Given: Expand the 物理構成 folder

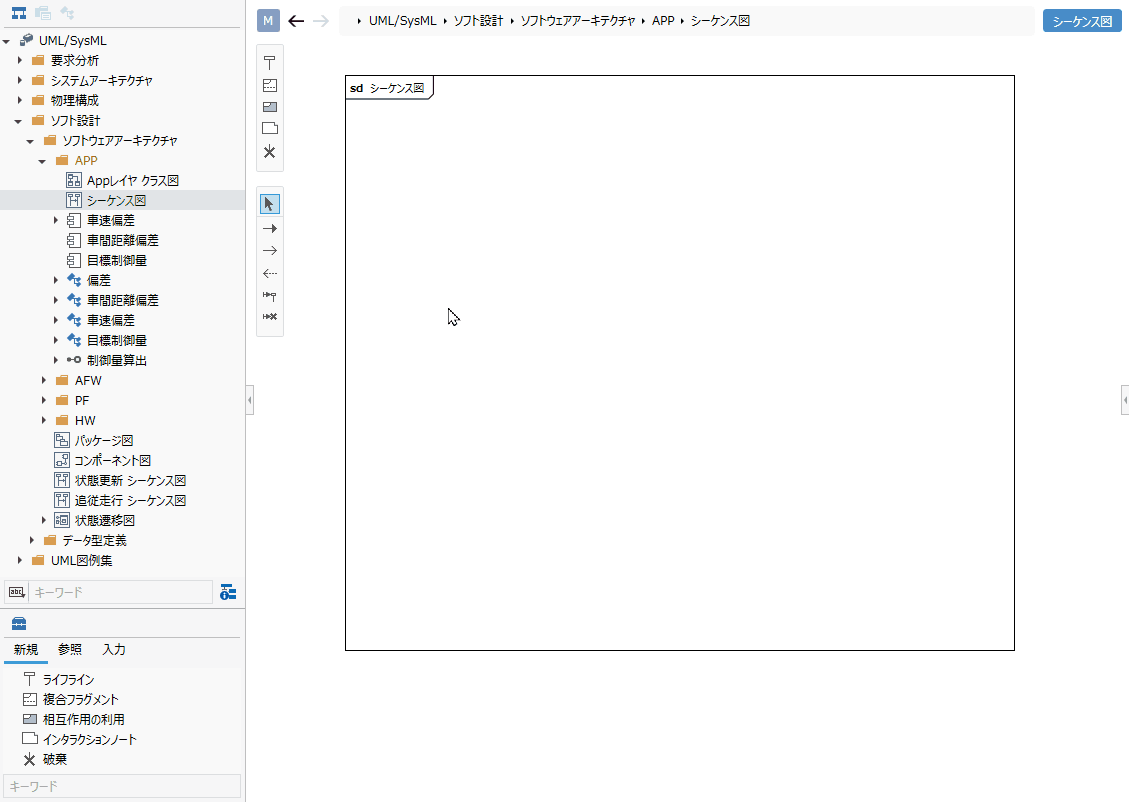Looking at the screenshot, I should click(x=19, y=100).
